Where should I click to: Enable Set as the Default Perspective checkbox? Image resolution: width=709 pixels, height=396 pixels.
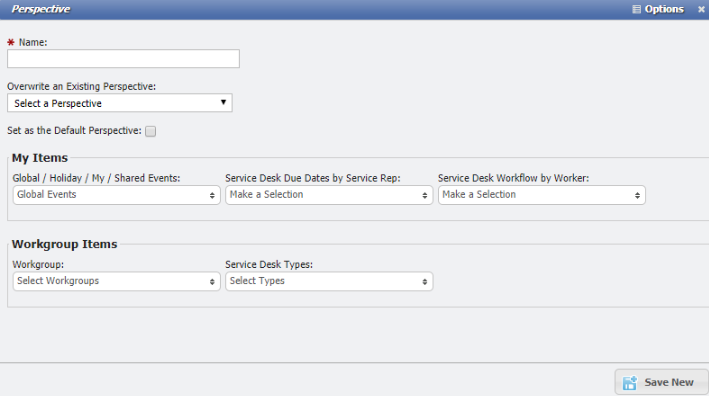coord(151,131)
